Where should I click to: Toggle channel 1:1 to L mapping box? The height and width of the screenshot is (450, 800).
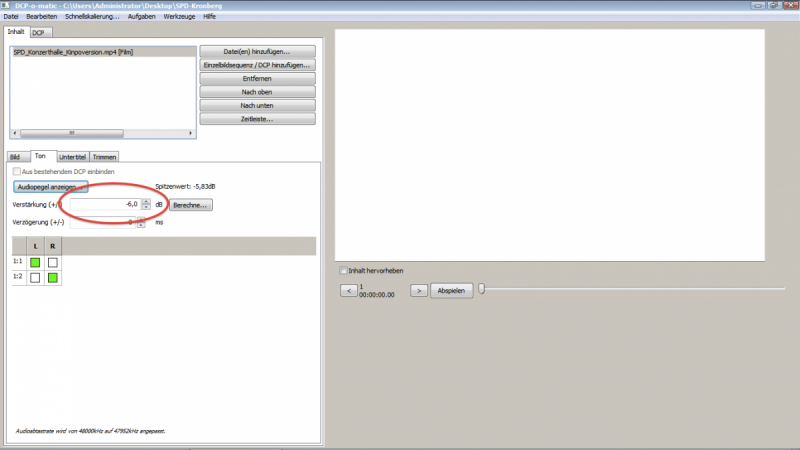coord(35,262)
